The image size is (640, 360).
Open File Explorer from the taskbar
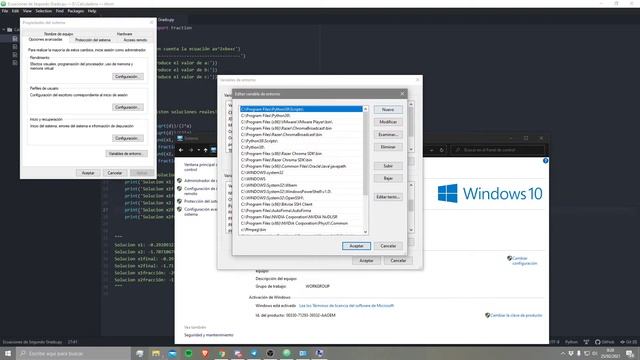[156, 353]
